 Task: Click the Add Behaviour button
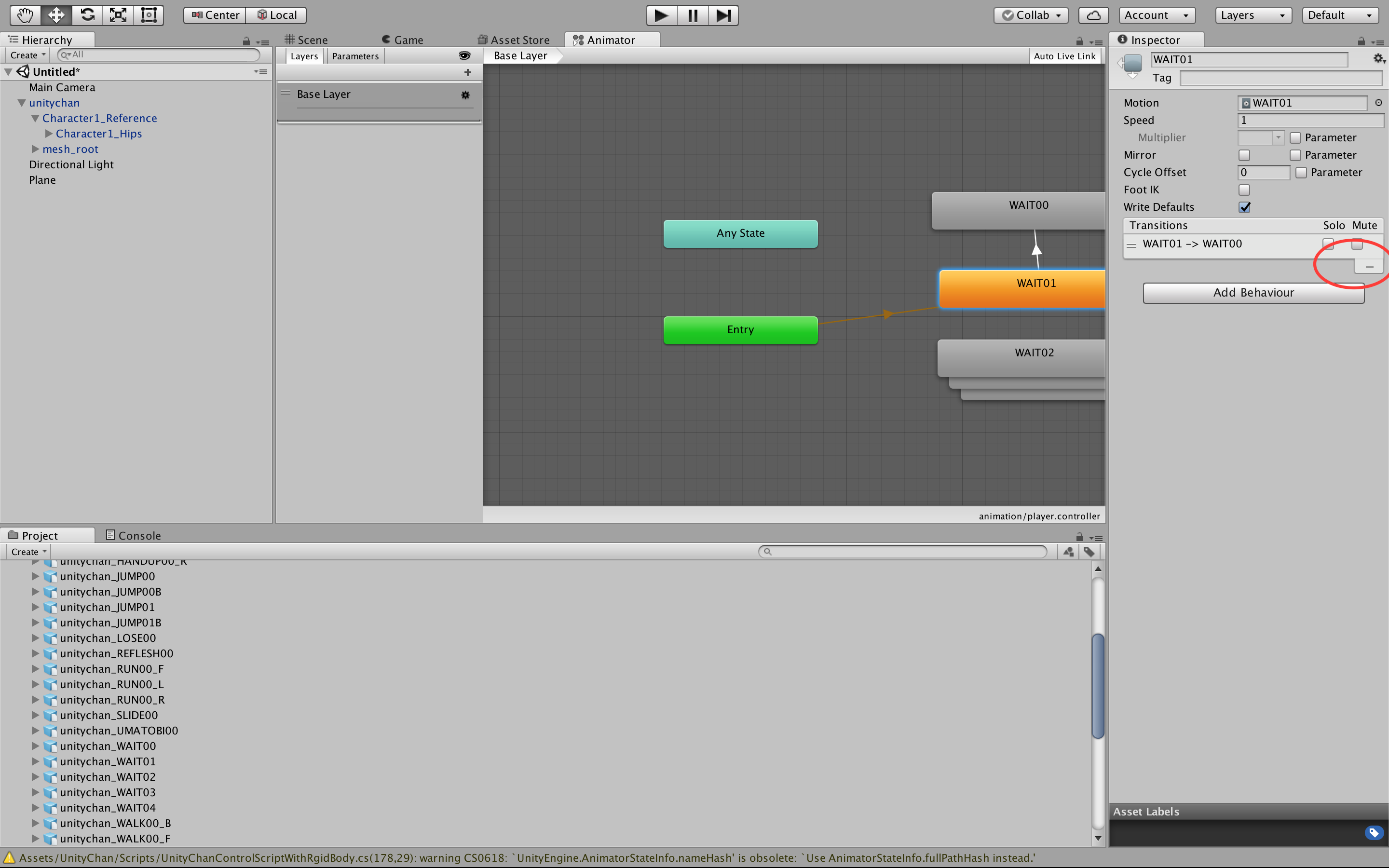(1253, 292)
